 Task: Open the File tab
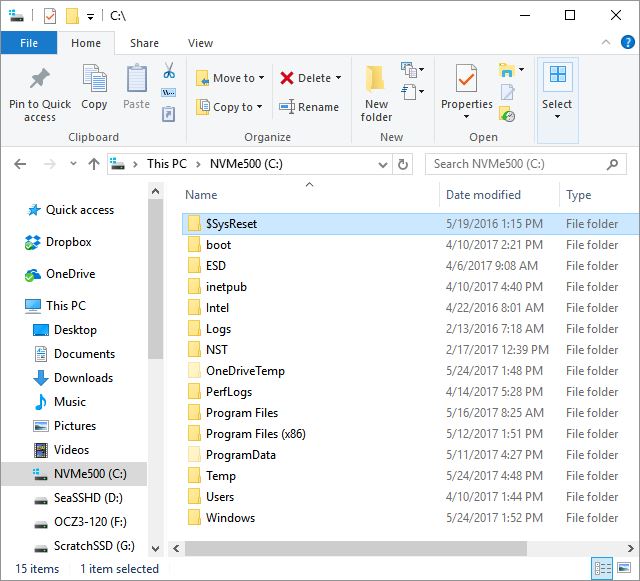point(29,43)
